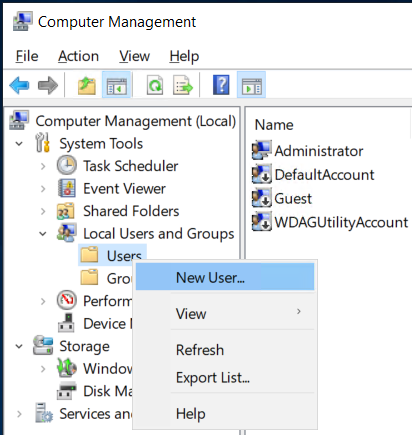Open the View submenu arrow in context menu
The image size is (412, 435).
pos(299,311)
